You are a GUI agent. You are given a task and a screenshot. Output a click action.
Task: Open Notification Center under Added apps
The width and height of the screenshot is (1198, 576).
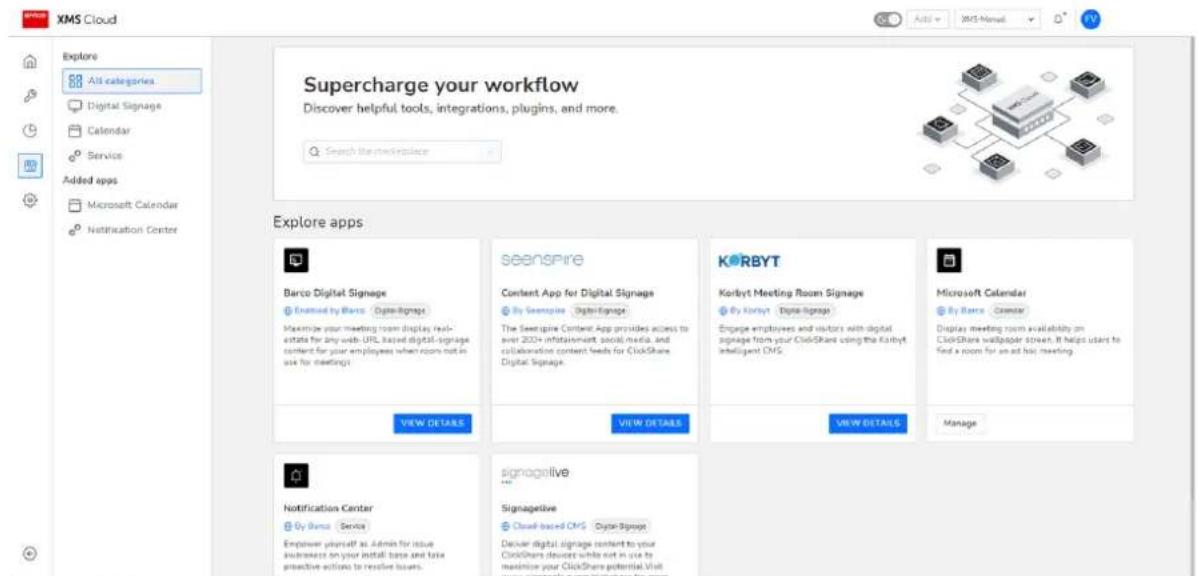pos(131,229)
